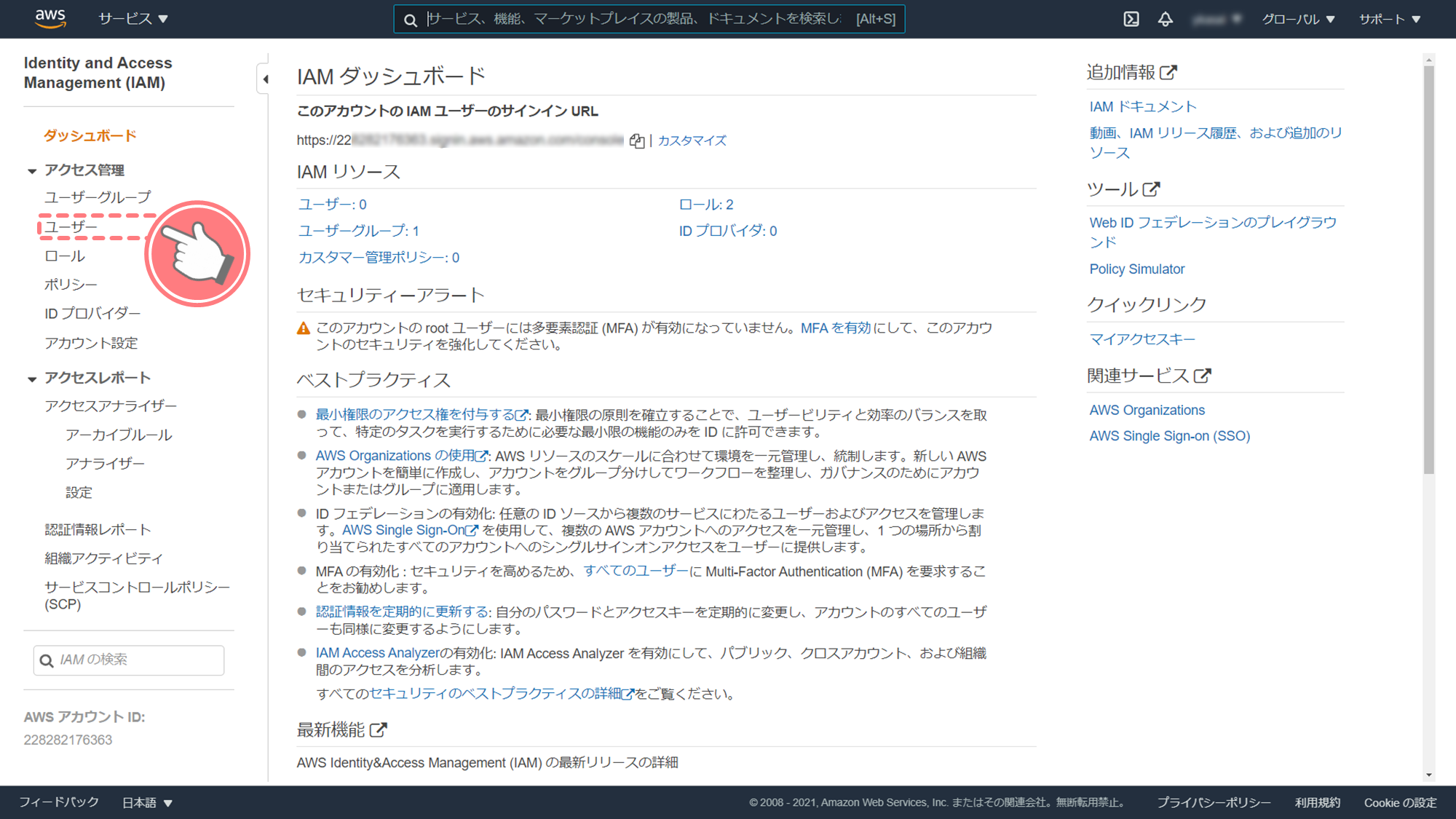Open the ユーザーグループ: 1 resource link

[x=358, y=231]
